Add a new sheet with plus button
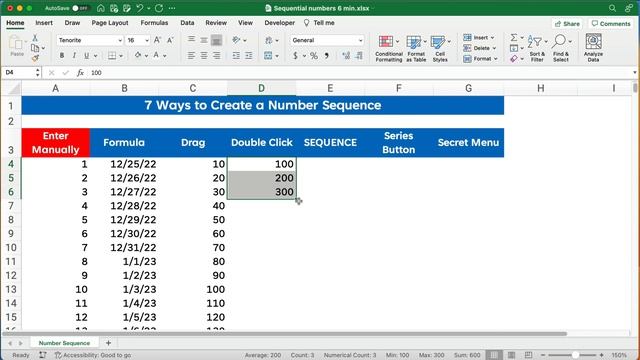 point(108,343)
